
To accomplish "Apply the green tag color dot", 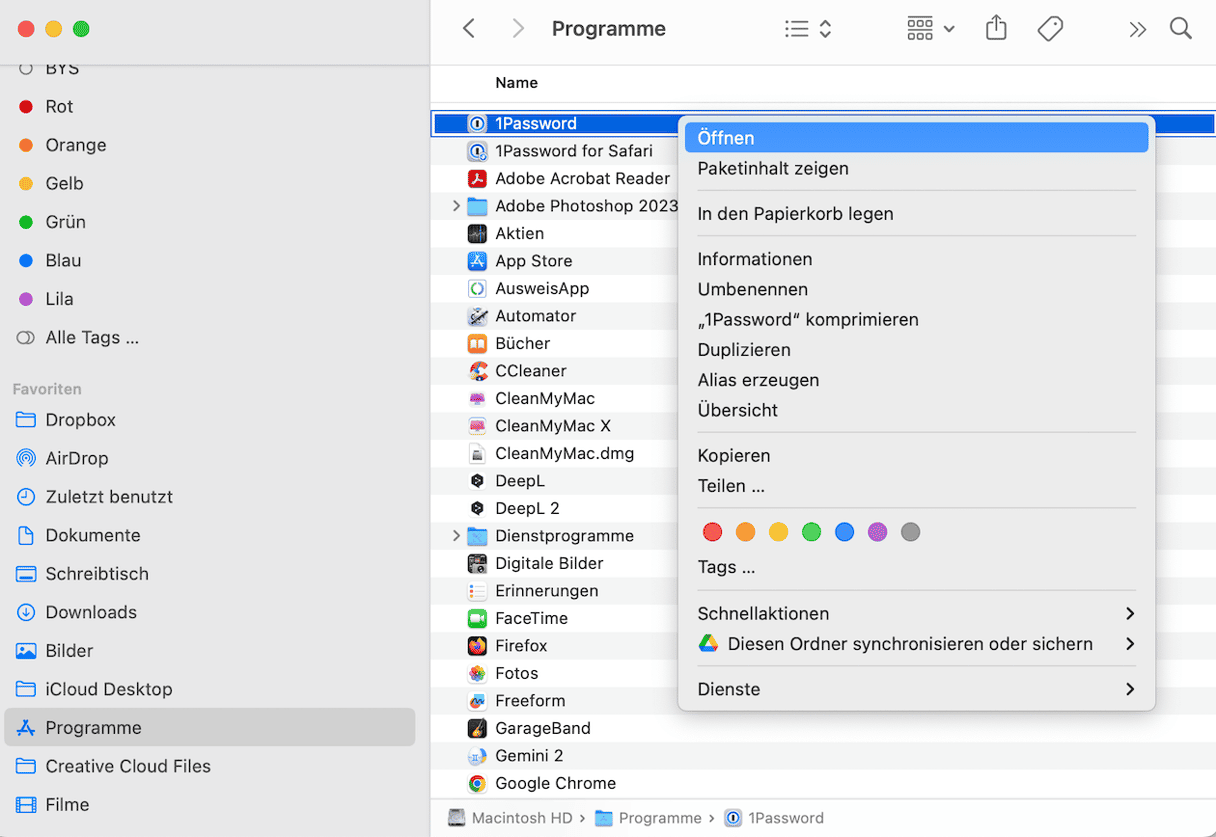I will point(811,532).
